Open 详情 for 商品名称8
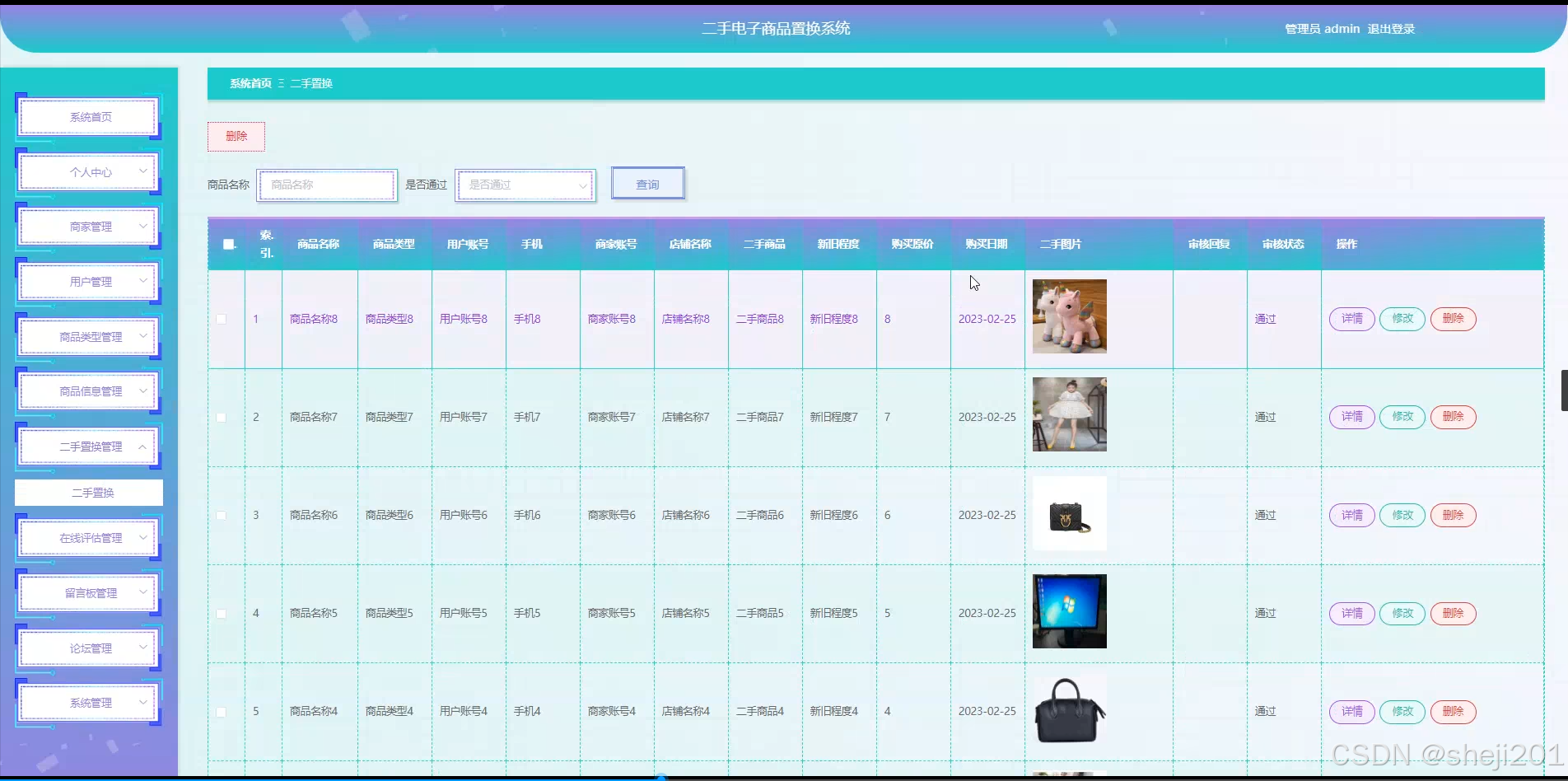 coord(1351,319)
